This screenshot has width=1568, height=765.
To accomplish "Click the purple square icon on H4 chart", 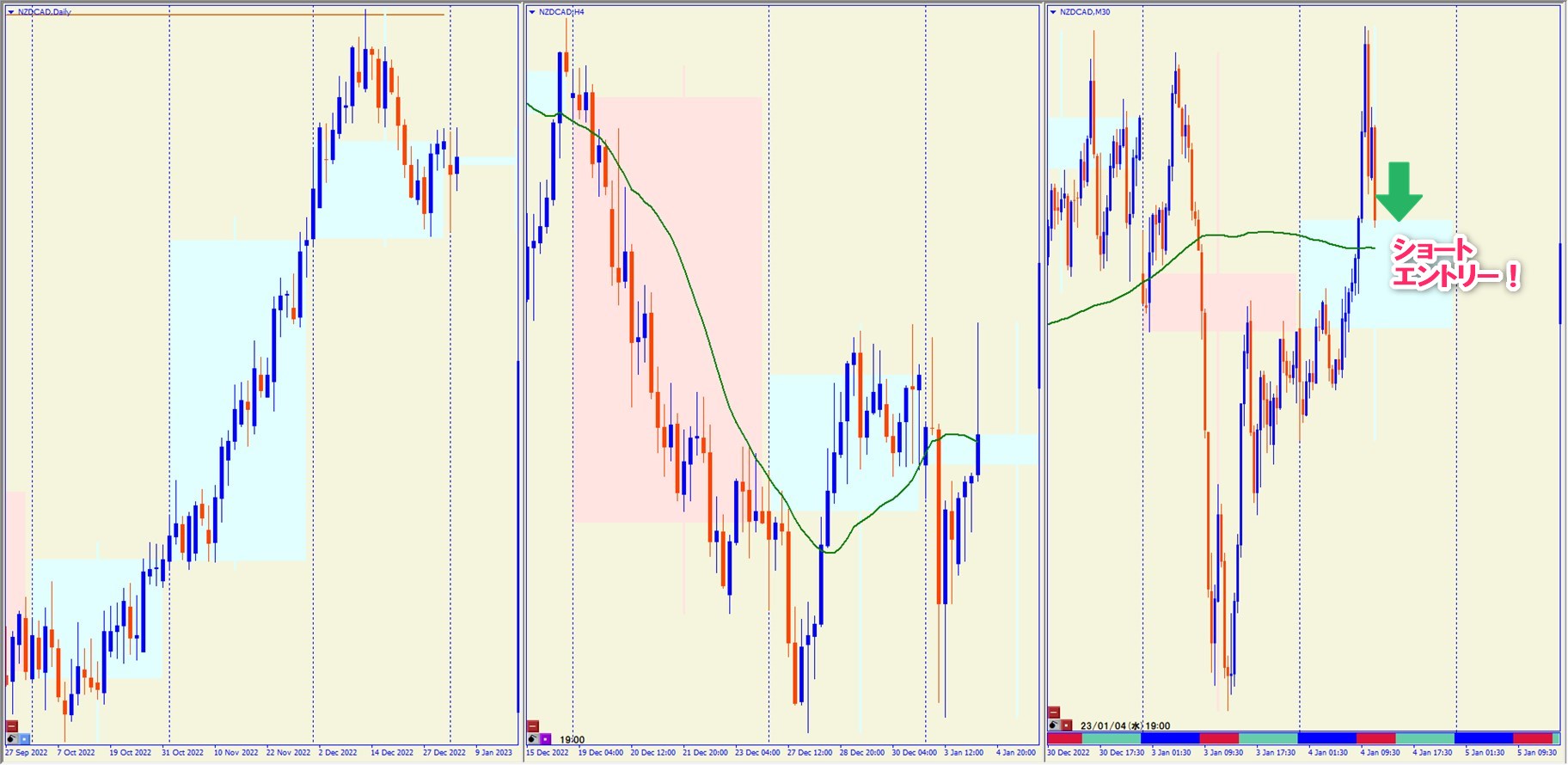I will [x=545, y=738].
